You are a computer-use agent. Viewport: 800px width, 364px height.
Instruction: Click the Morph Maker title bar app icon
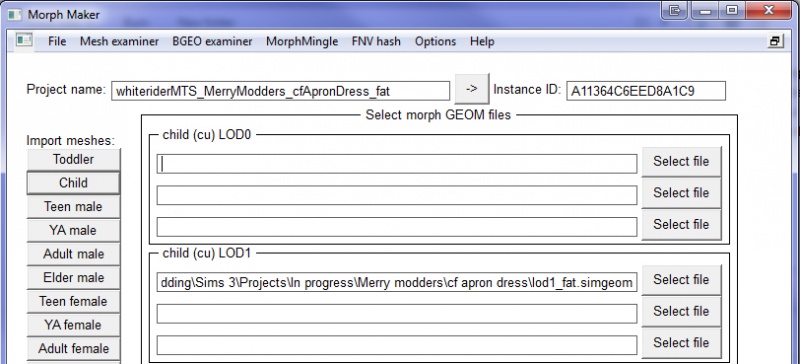pos(14,14)
